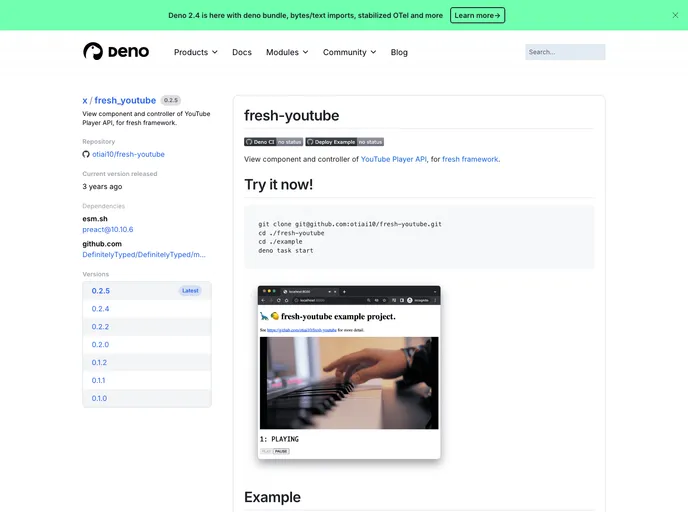Click the 'deno task start' command line

286,251
